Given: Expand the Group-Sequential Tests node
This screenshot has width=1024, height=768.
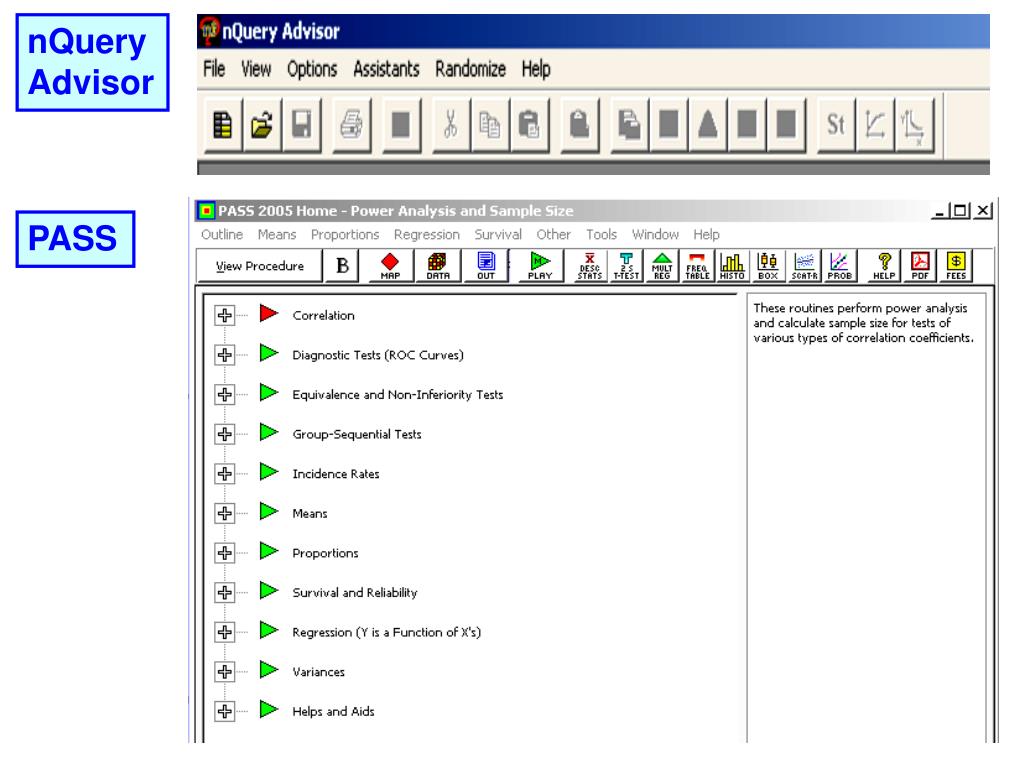Looking at the screenshot, I should [225, 434].
